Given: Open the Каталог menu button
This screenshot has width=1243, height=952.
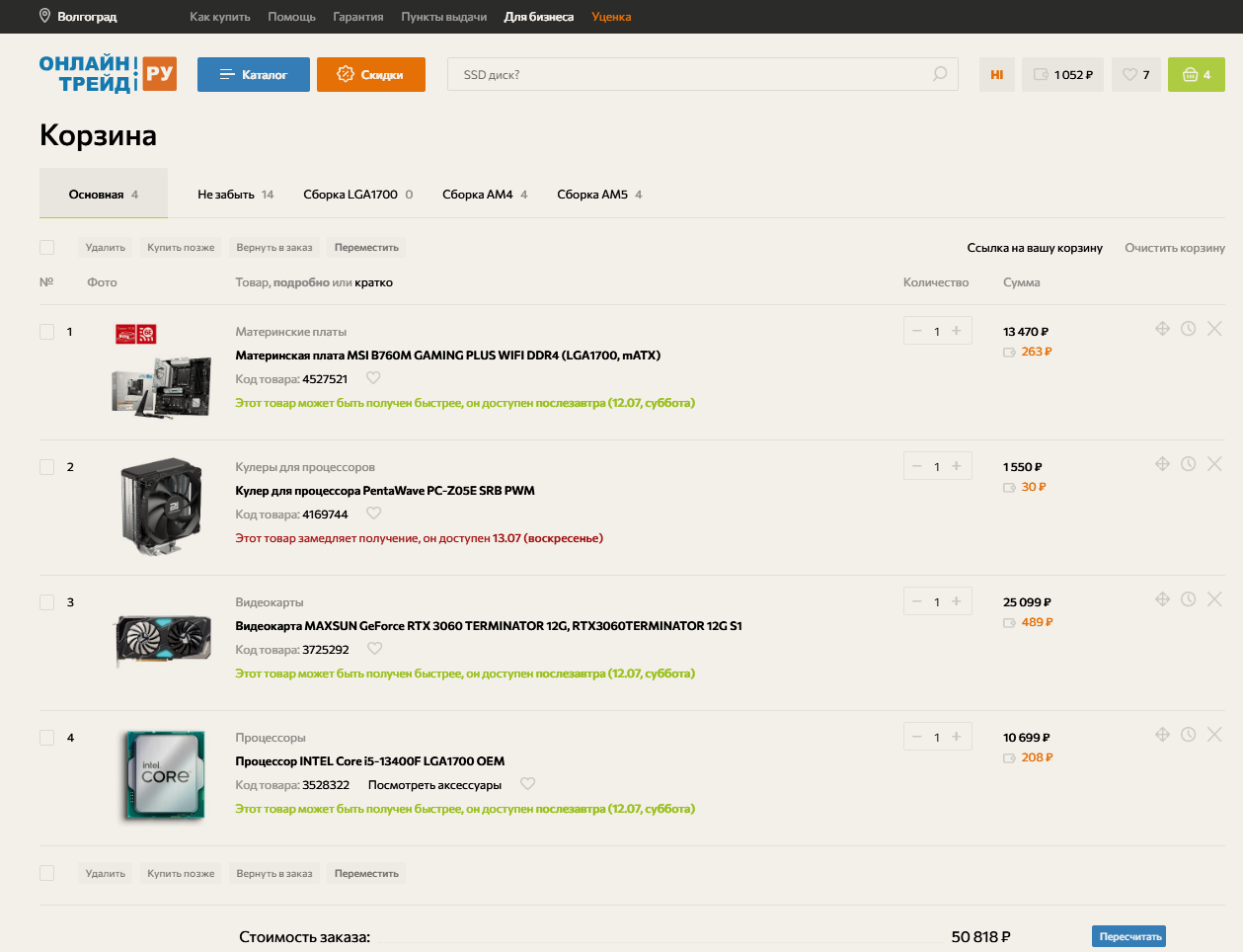Looking at the screenshot, I should pyautogui.click(x=254, y=75).
